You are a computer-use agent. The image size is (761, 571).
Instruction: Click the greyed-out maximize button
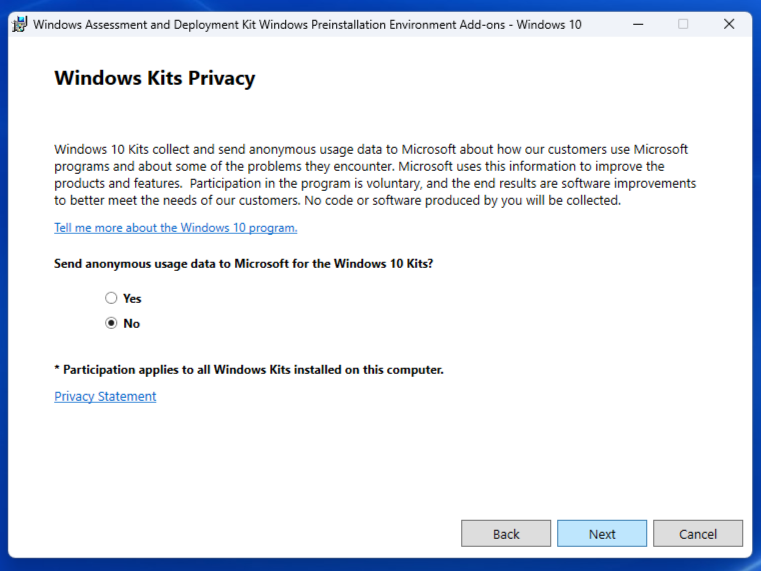click(x=683, y=24)
